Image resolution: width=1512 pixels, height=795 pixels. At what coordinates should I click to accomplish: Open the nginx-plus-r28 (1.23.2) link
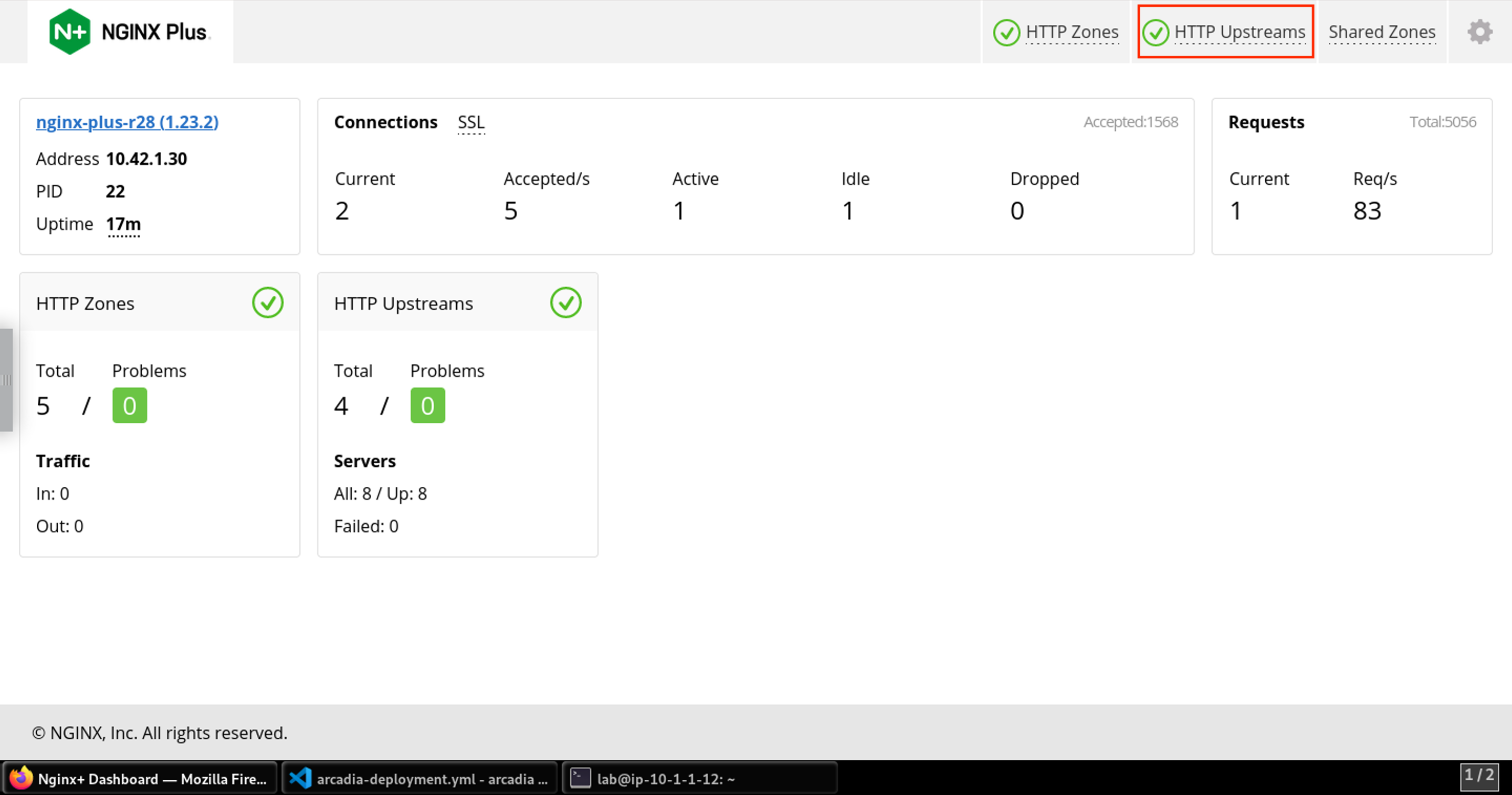click(128, 121)
